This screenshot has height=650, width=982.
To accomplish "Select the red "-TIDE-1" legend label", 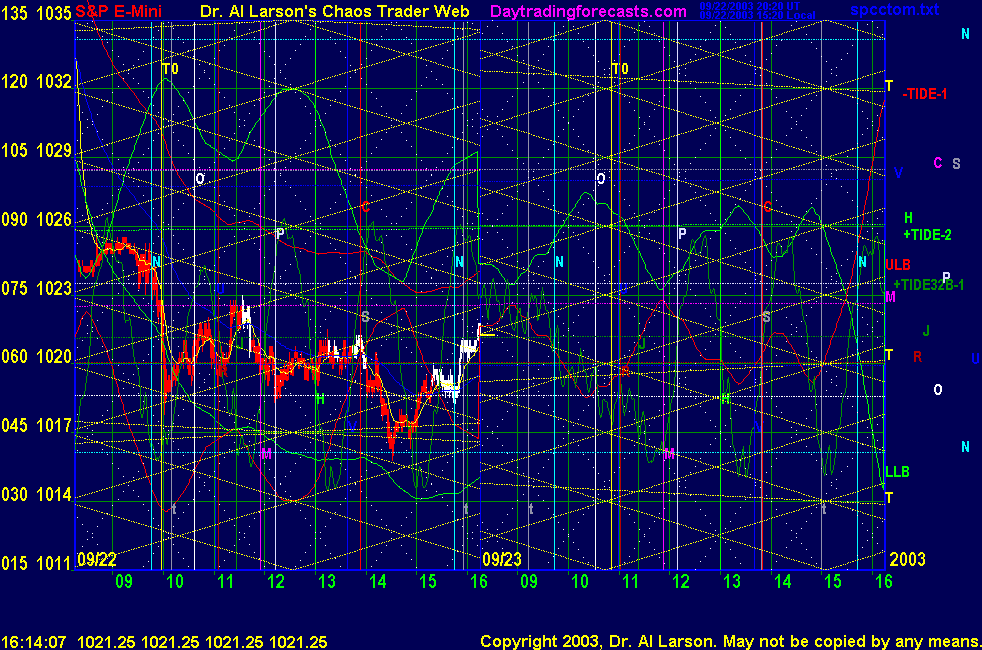I will click(x=924, y=94).
